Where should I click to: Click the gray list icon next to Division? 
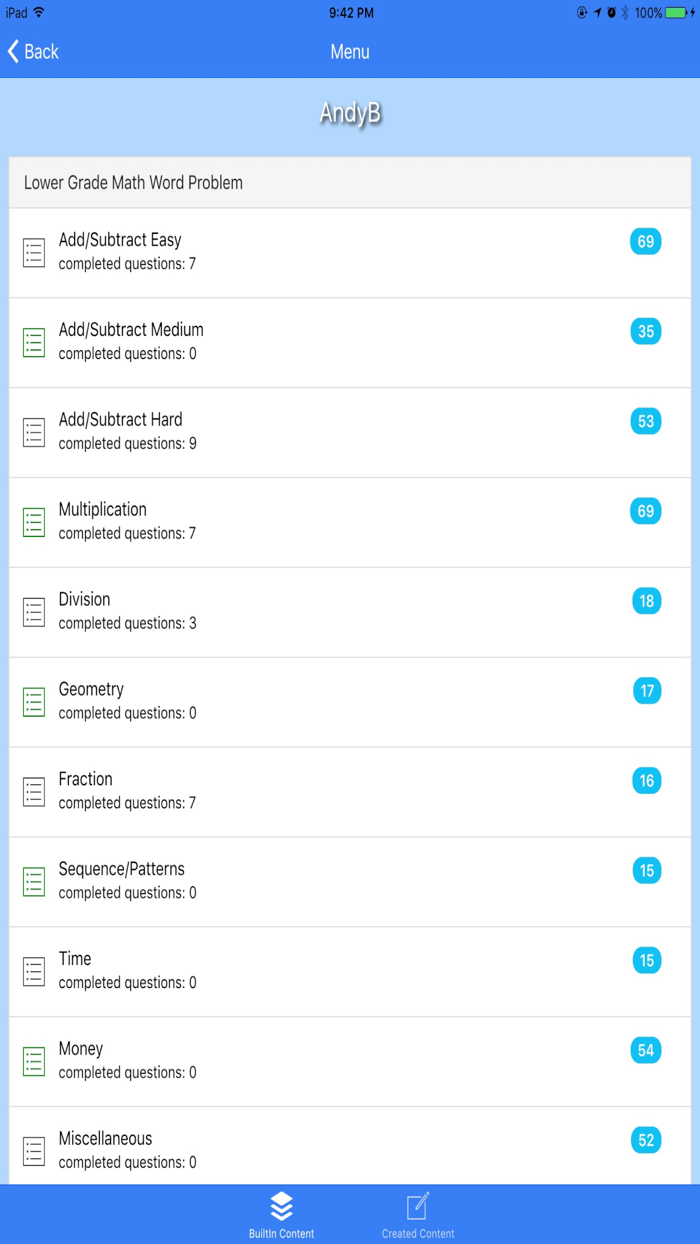point(33,612)
